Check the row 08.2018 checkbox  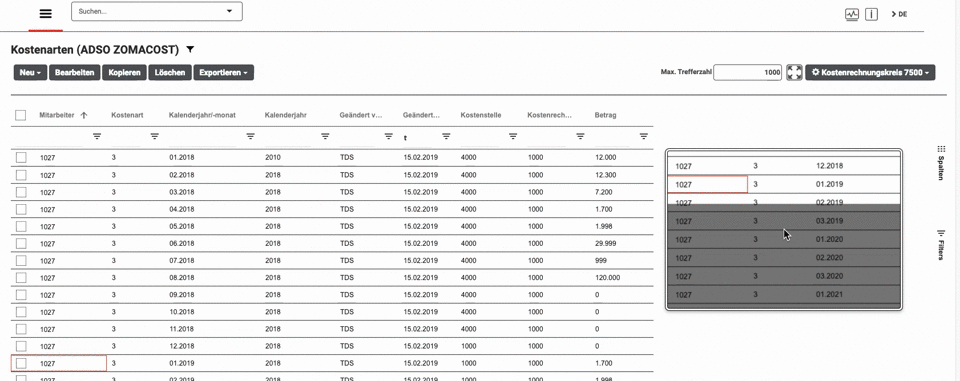[21, 277]
